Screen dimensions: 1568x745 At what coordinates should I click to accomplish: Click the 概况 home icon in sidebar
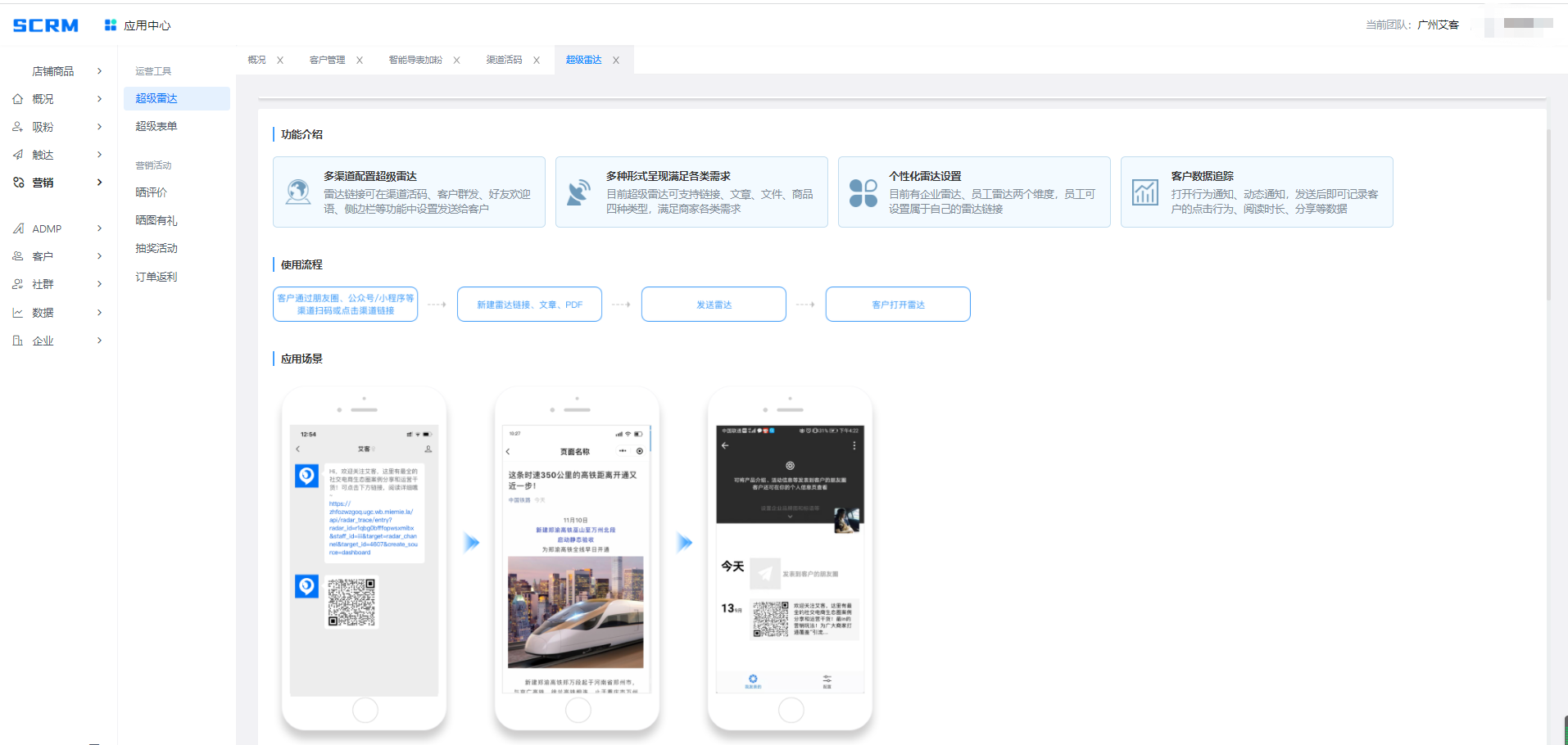(x=18, y=99)
